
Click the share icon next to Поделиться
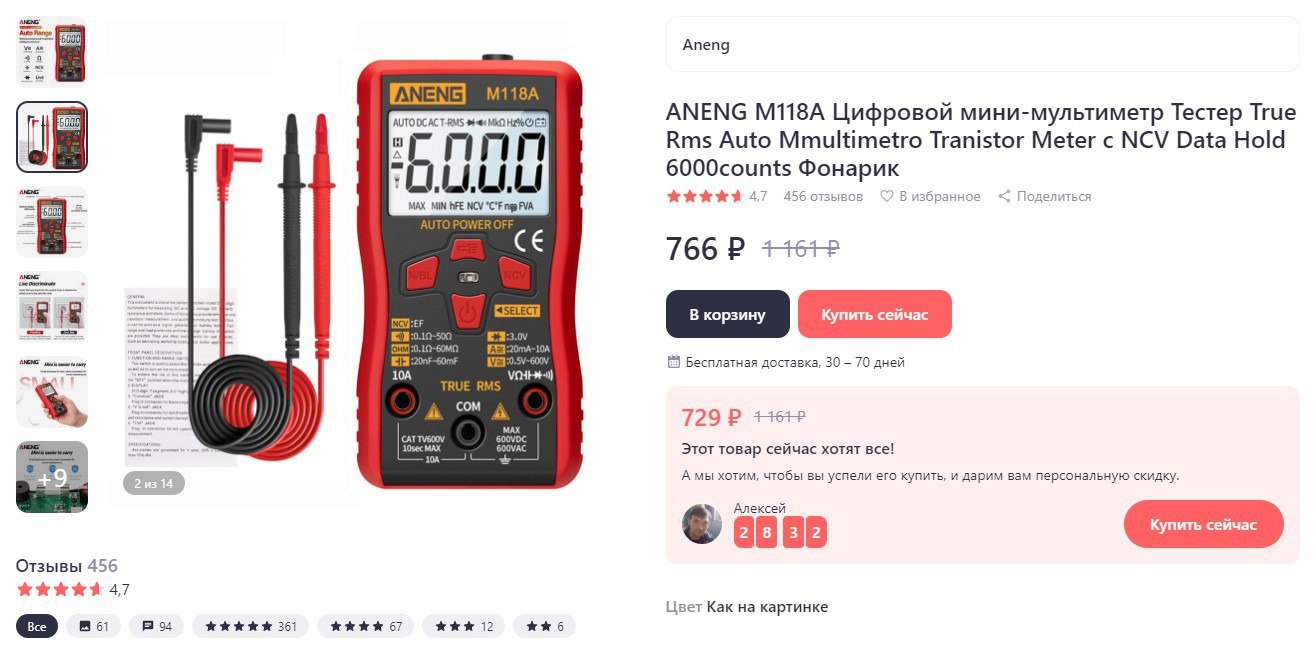click(1004, 197)
